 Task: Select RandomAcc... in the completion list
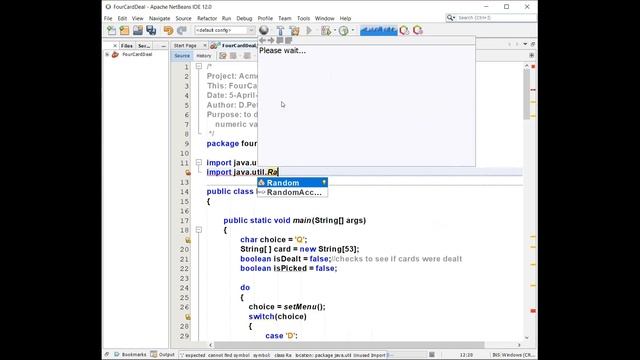292,192
